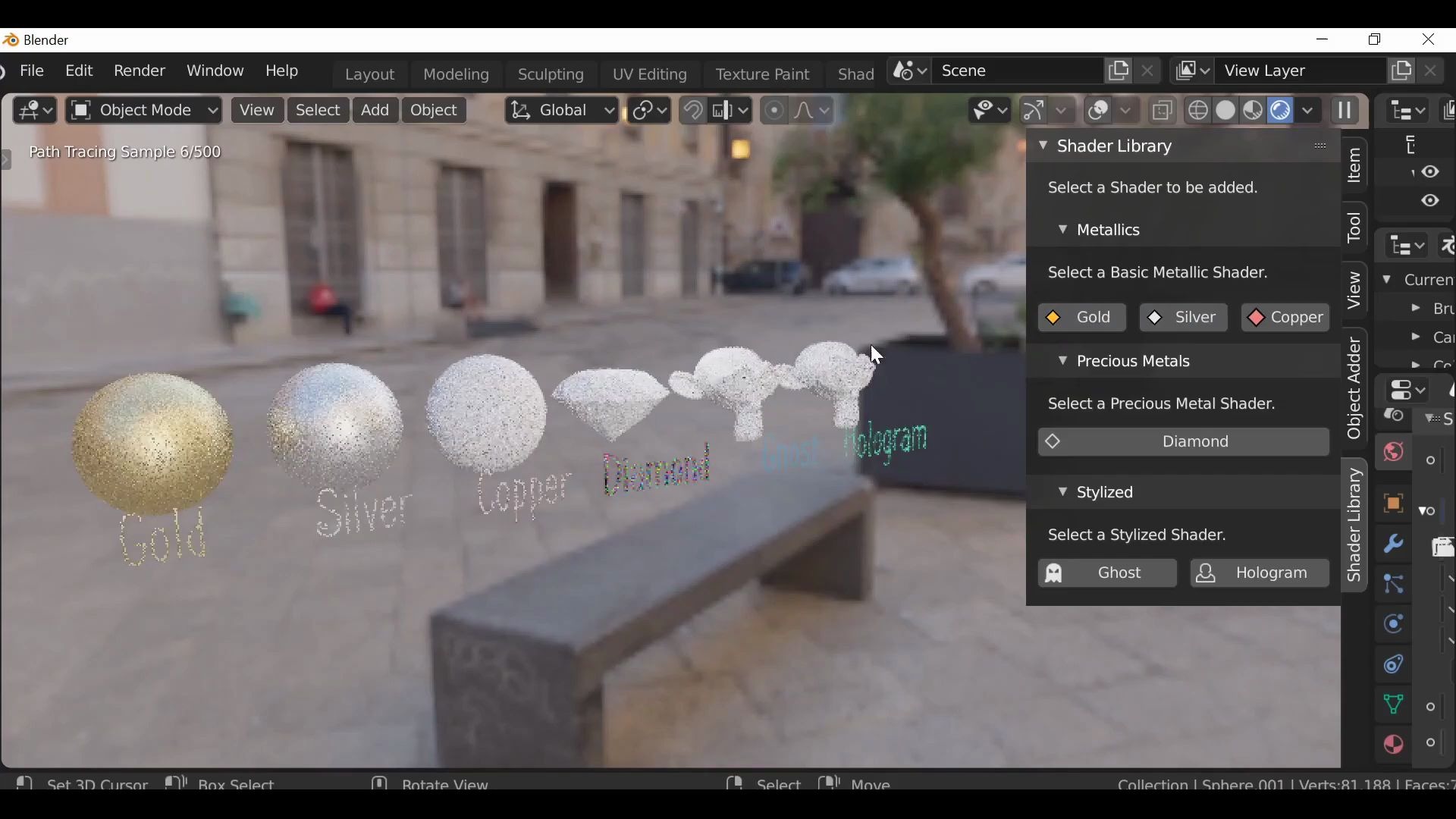Open the World properties tab
This screenshot has height=819, width=1456.
pyautogui.click(x=1394, y=453)
